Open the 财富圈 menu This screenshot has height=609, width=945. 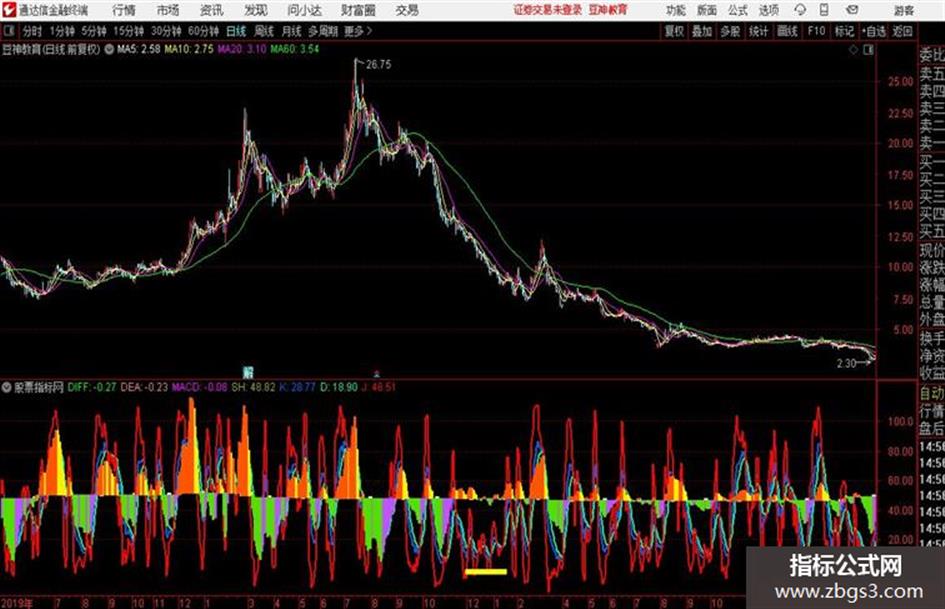358,10
